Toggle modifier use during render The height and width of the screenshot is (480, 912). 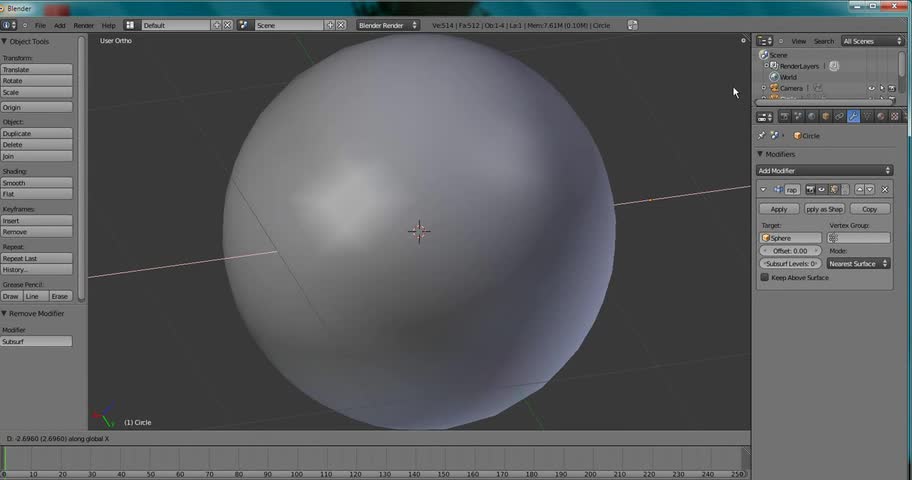[x=810, y=190]
